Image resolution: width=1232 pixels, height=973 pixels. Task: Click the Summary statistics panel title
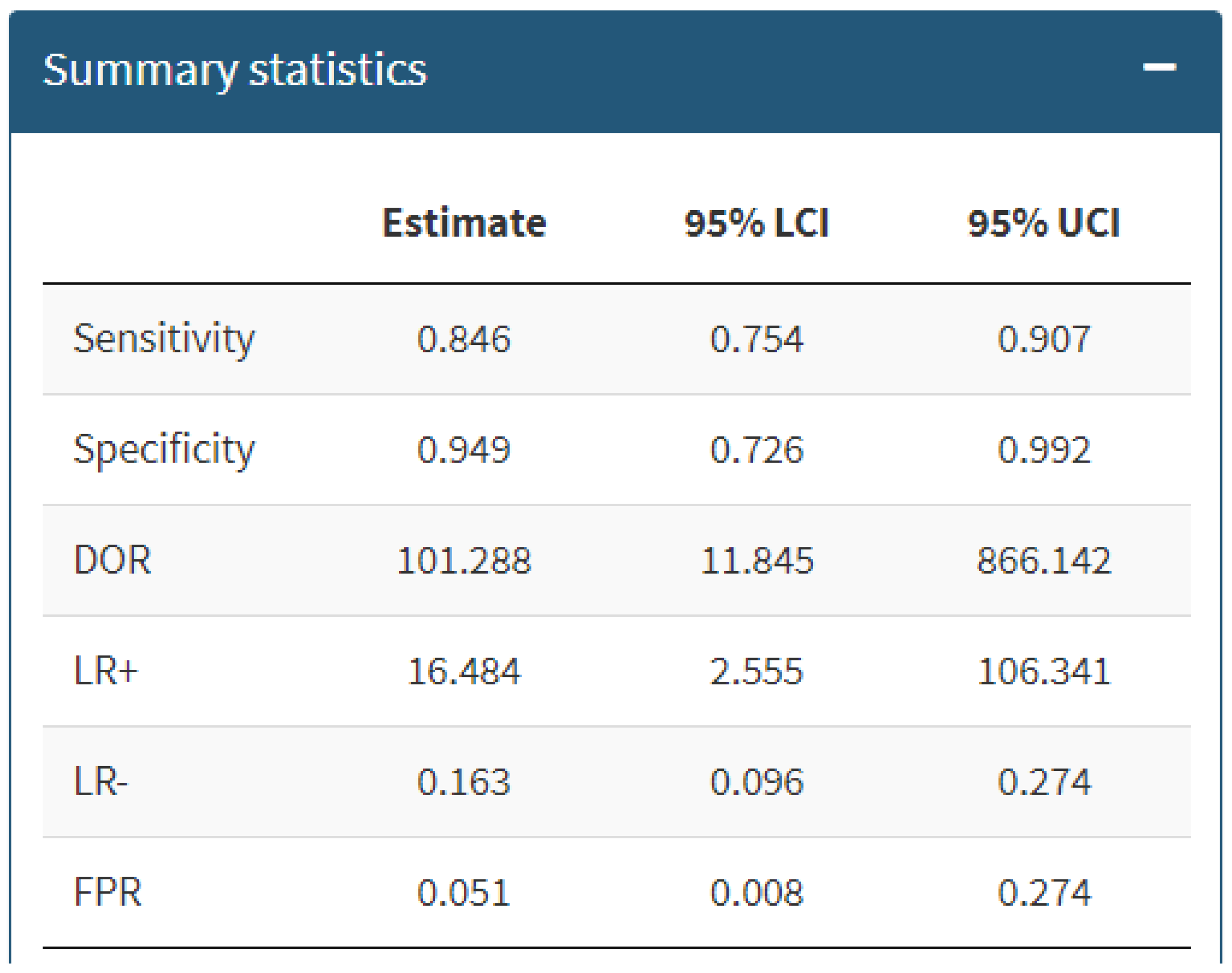235,70
